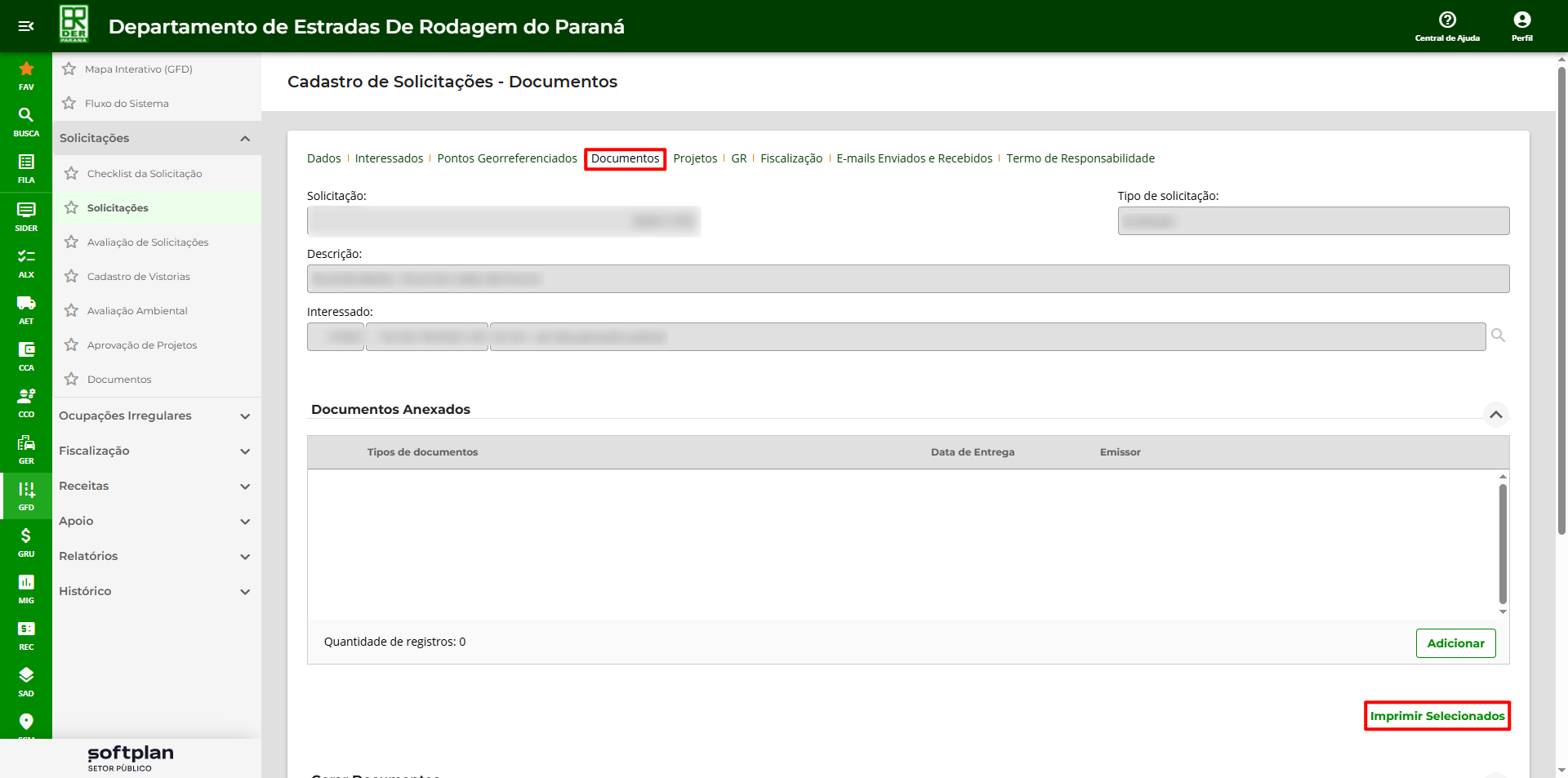Collapse the Documentos Anexados panel
This screenshot has width=1568, height=778.
tap(1495, 415)
